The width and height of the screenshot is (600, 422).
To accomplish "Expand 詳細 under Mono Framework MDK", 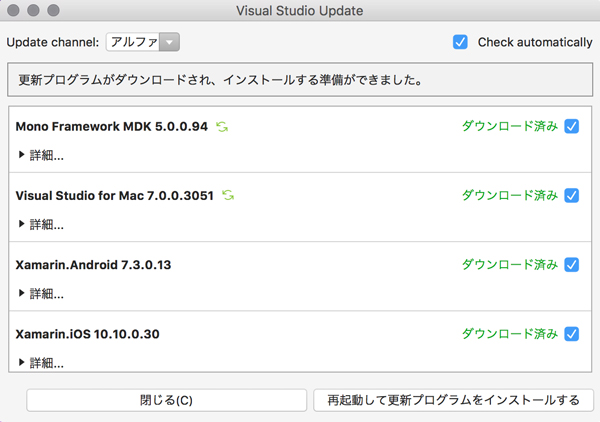I will 41,155.
